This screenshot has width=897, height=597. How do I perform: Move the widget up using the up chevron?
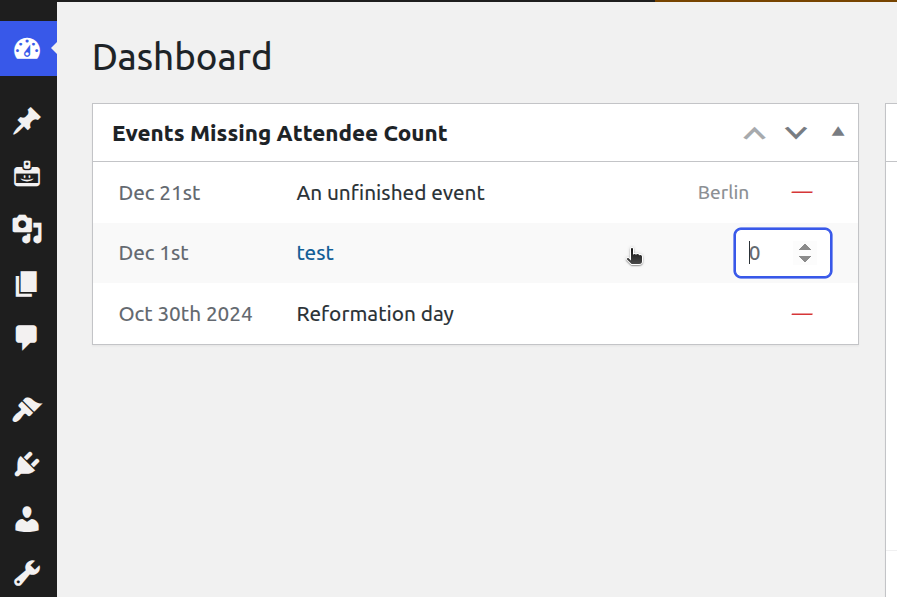[753, 132]
